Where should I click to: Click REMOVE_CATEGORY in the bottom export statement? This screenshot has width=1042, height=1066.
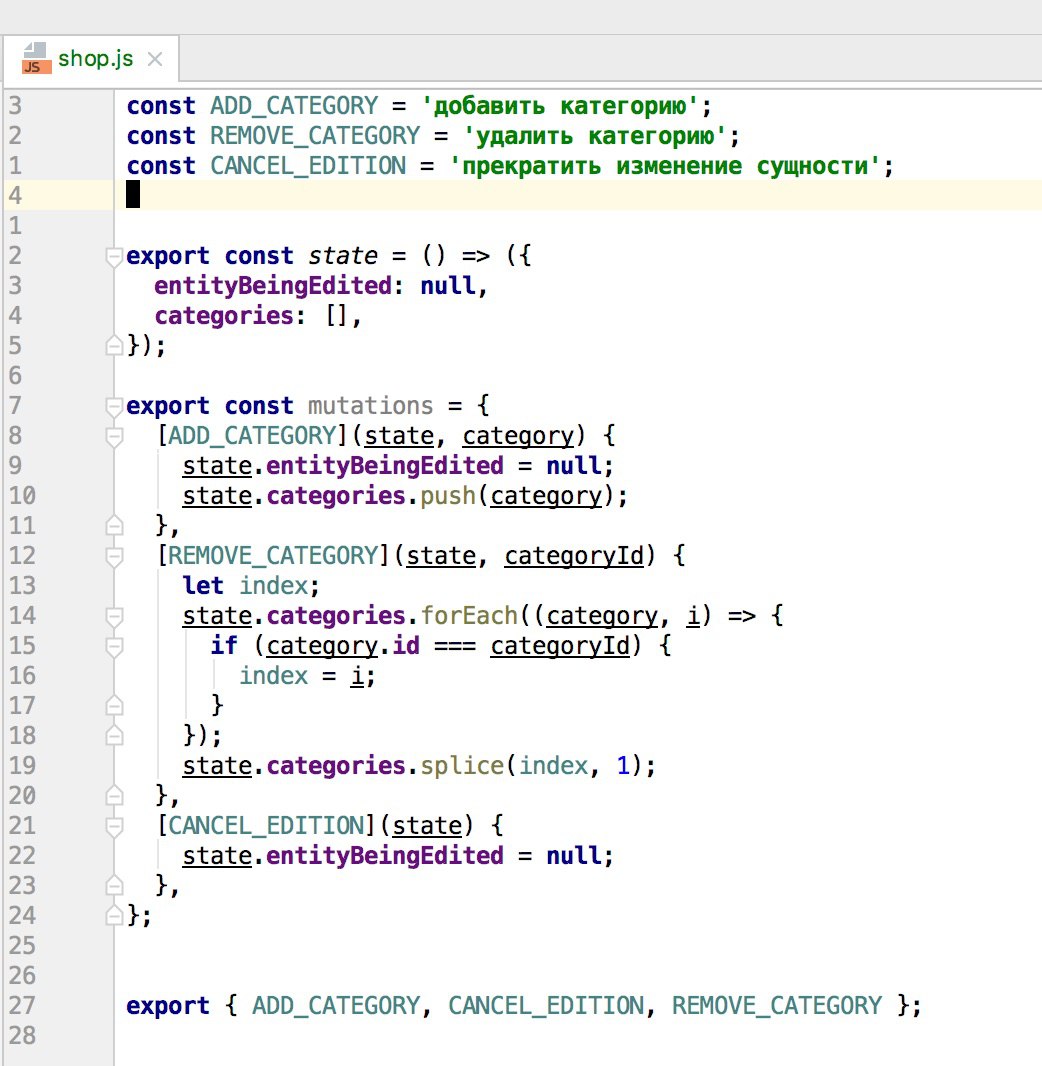click(777, 1006)
